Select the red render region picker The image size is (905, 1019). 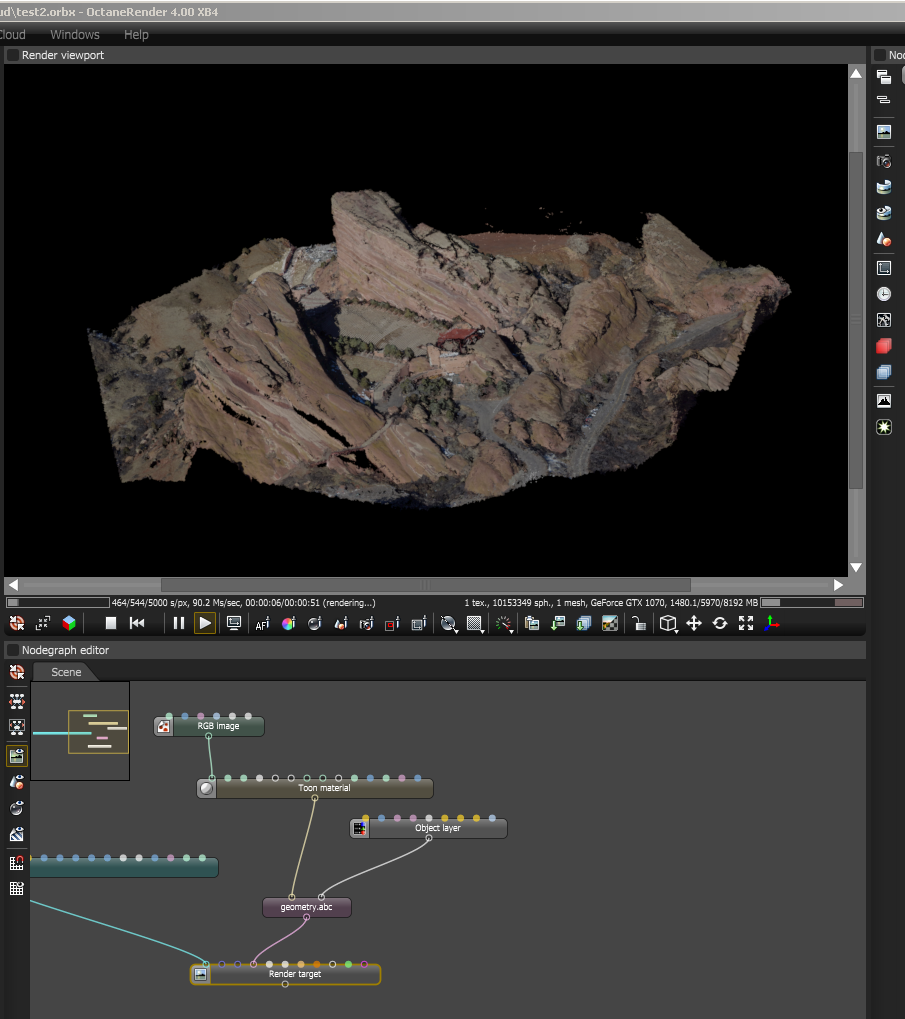click(392, 624)
